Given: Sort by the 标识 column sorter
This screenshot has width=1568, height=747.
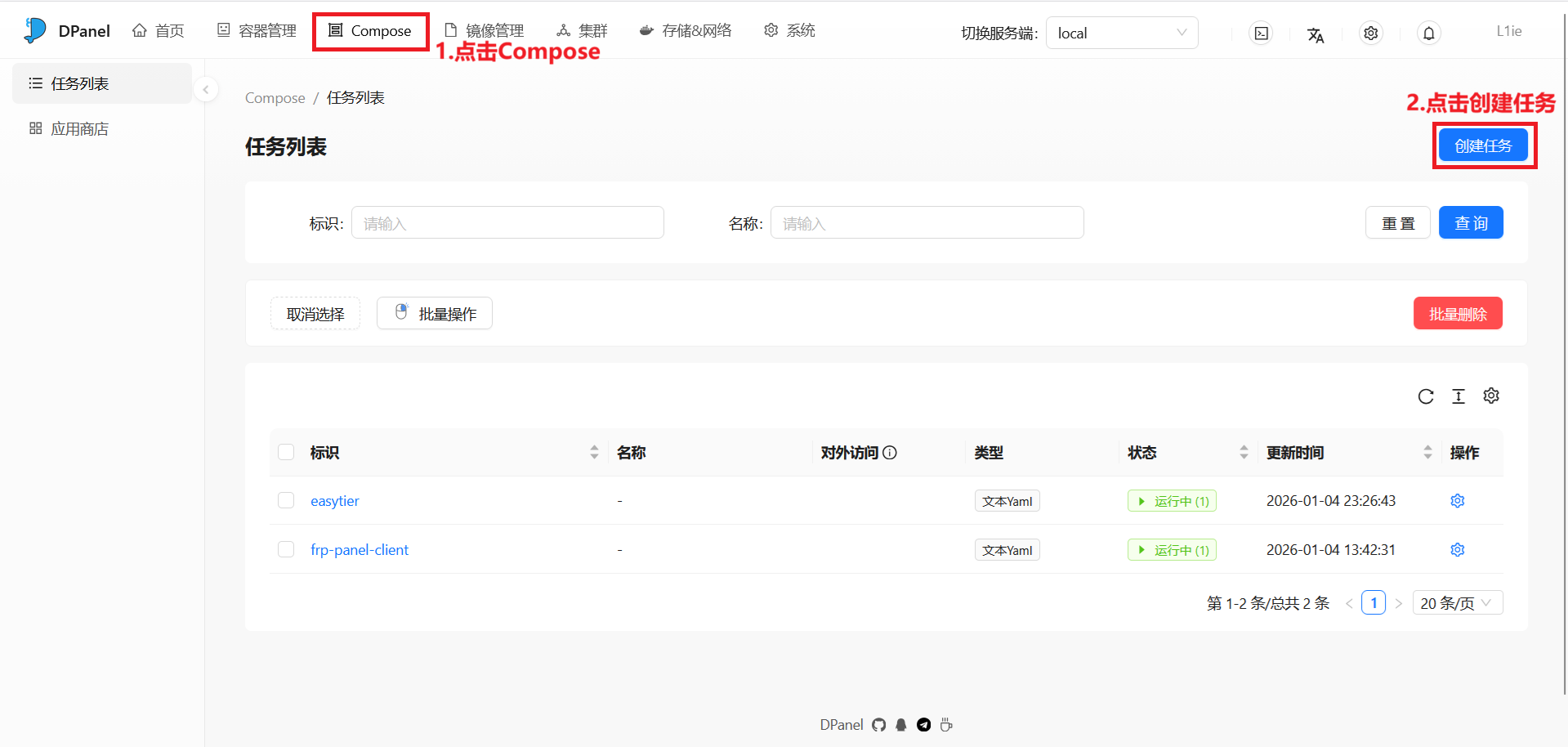Looking at the screenshot, I should pyautogui.click(x=594, y=452).
